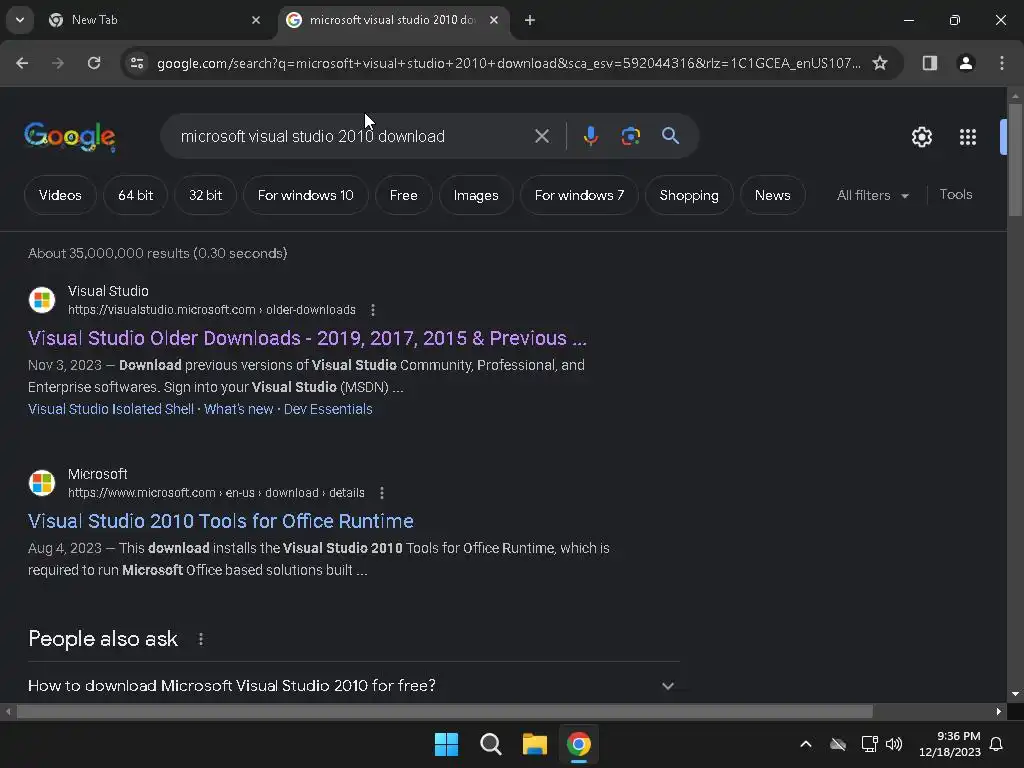Open search Tools
Viewport: 1024px width, 768px height.
click(955, 195)
